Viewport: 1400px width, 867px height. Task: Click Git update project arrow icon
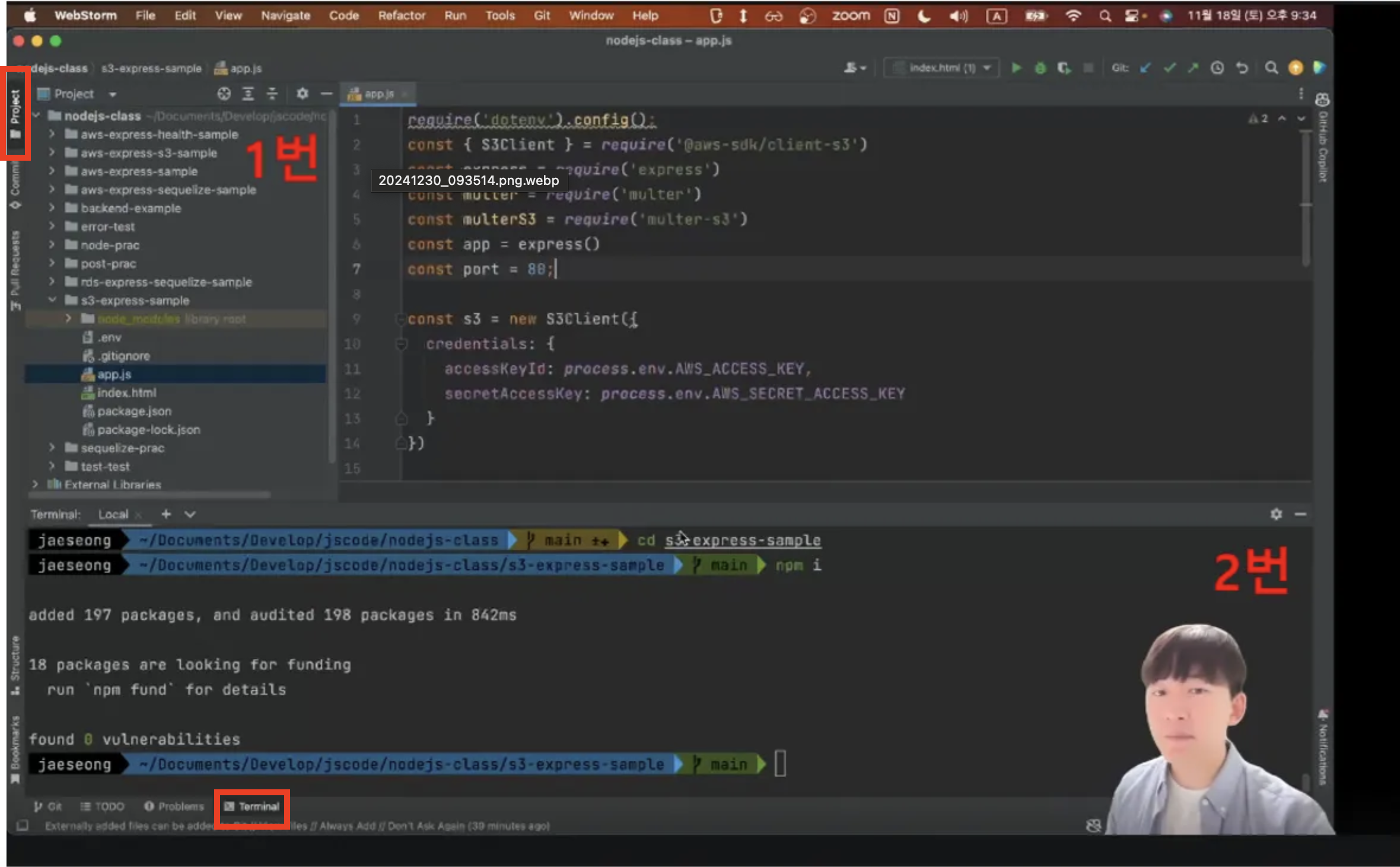click(1145, 68)
